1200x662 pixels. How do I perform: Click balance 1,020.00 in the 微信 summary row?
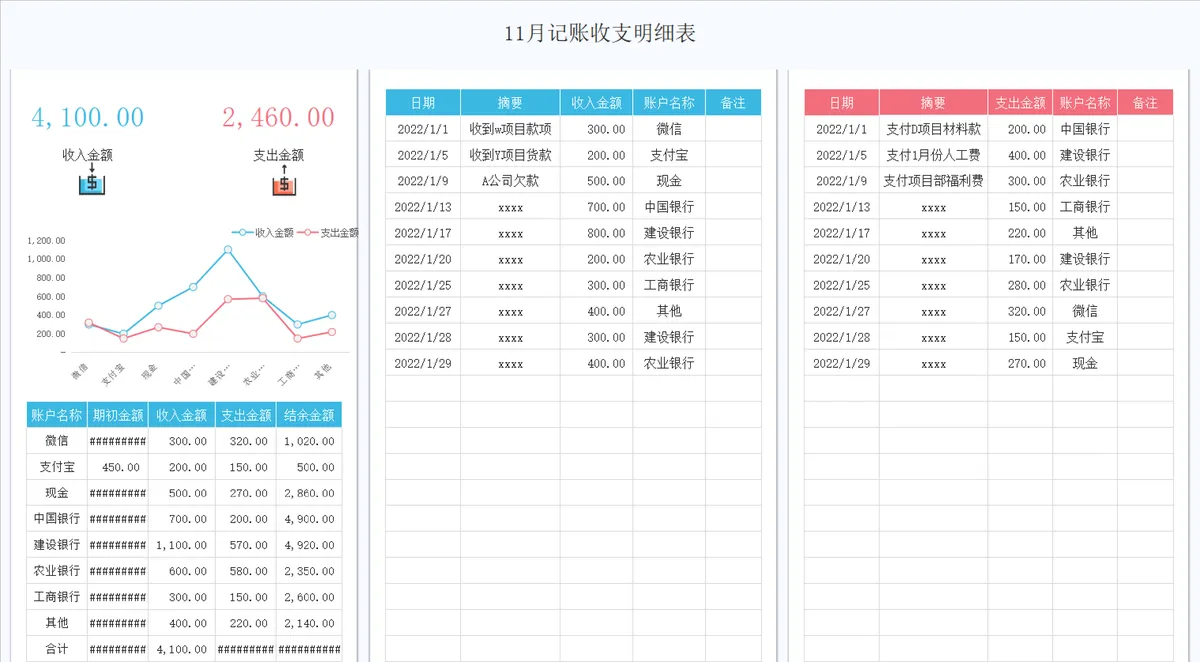[x=309, y=441]
